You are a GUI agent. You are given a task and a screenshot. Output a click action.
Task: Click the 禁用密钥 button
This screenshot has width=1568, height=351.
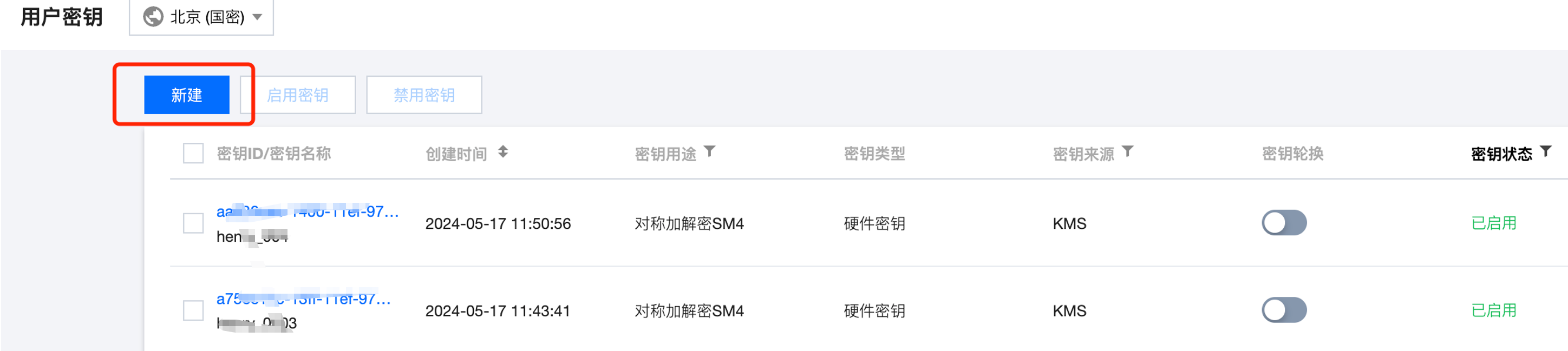point(423,95)
